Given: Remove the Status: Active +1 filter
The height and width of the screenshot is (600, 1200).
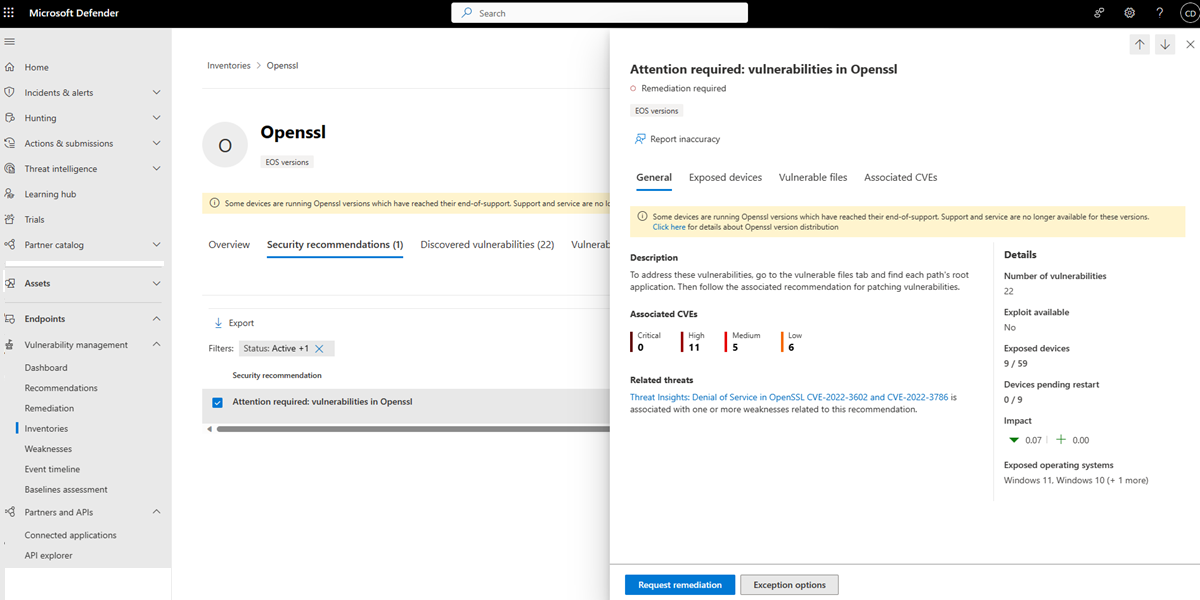Looking at the screenshot, I should tap(319, 348).
